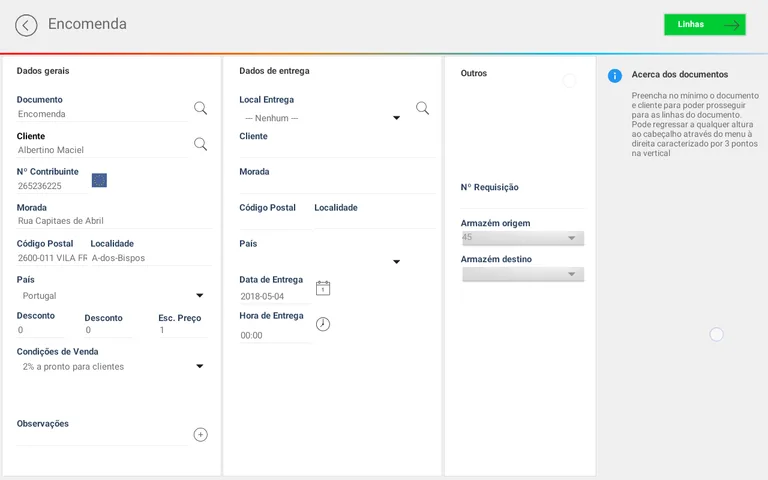Search for a Local Entrega

(422, 108)
